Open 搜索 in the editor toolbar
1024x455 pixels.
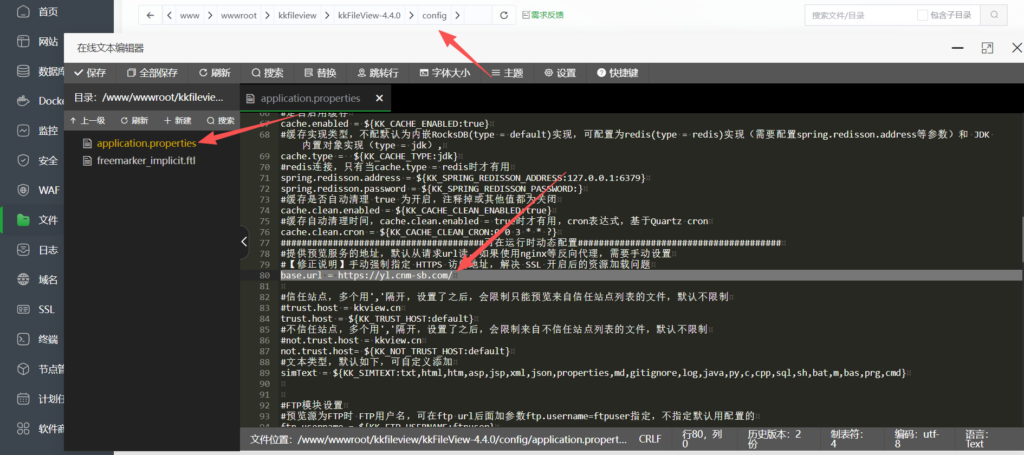tap(267, 73)
